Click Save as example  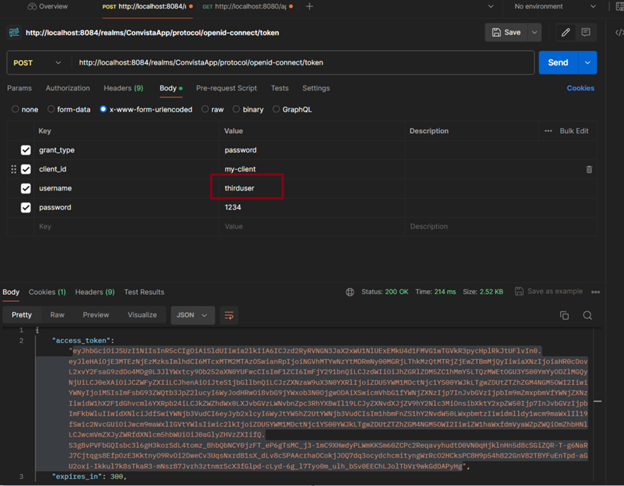[x=549, y=291]
